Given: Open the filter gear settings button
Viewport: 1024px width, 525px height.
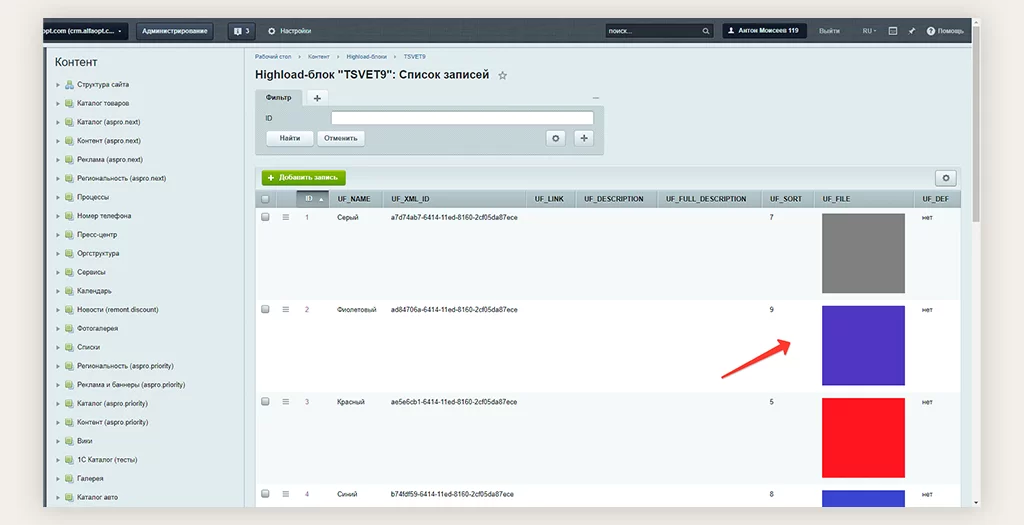Looking at the screenshot, I should coord(556,138).
